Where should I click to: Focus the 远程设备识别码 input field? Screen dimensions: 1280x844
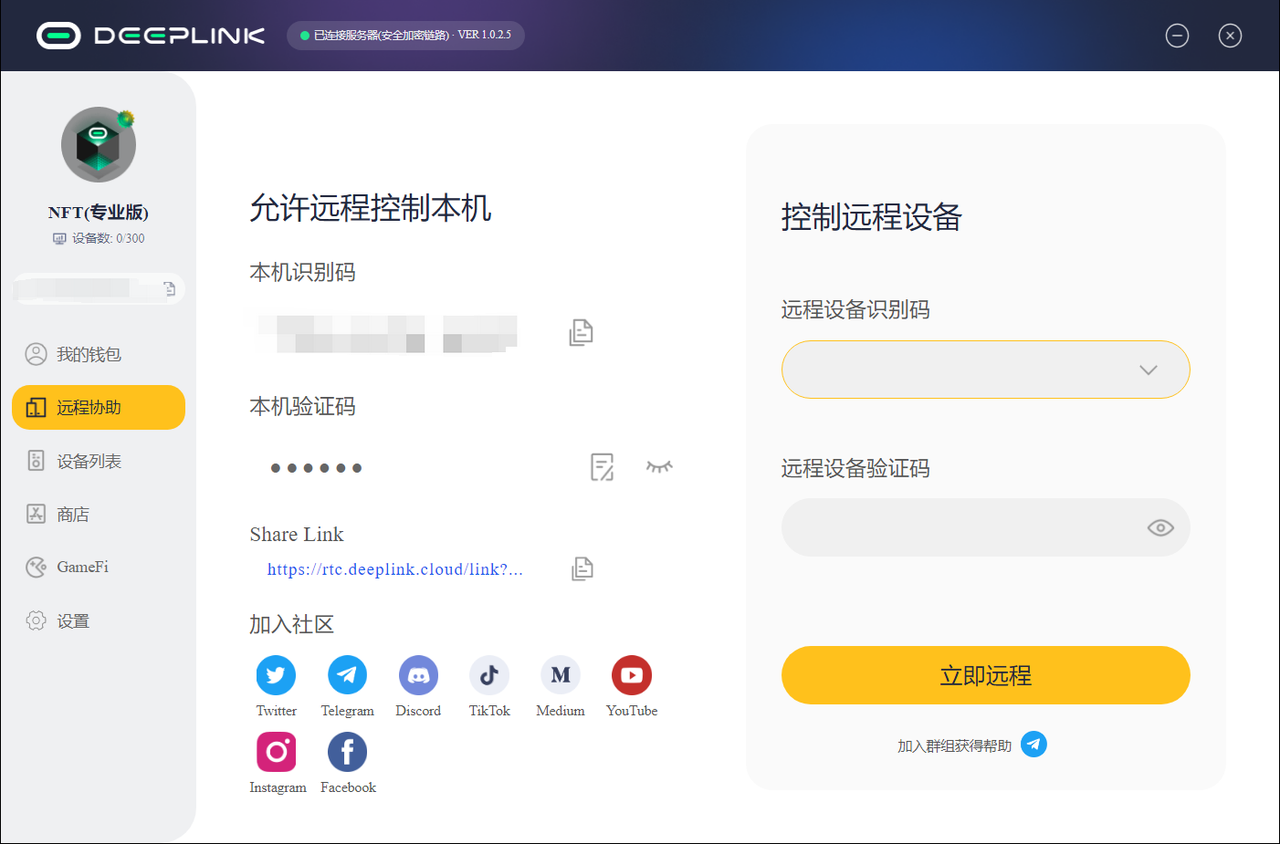pos(985,370)
